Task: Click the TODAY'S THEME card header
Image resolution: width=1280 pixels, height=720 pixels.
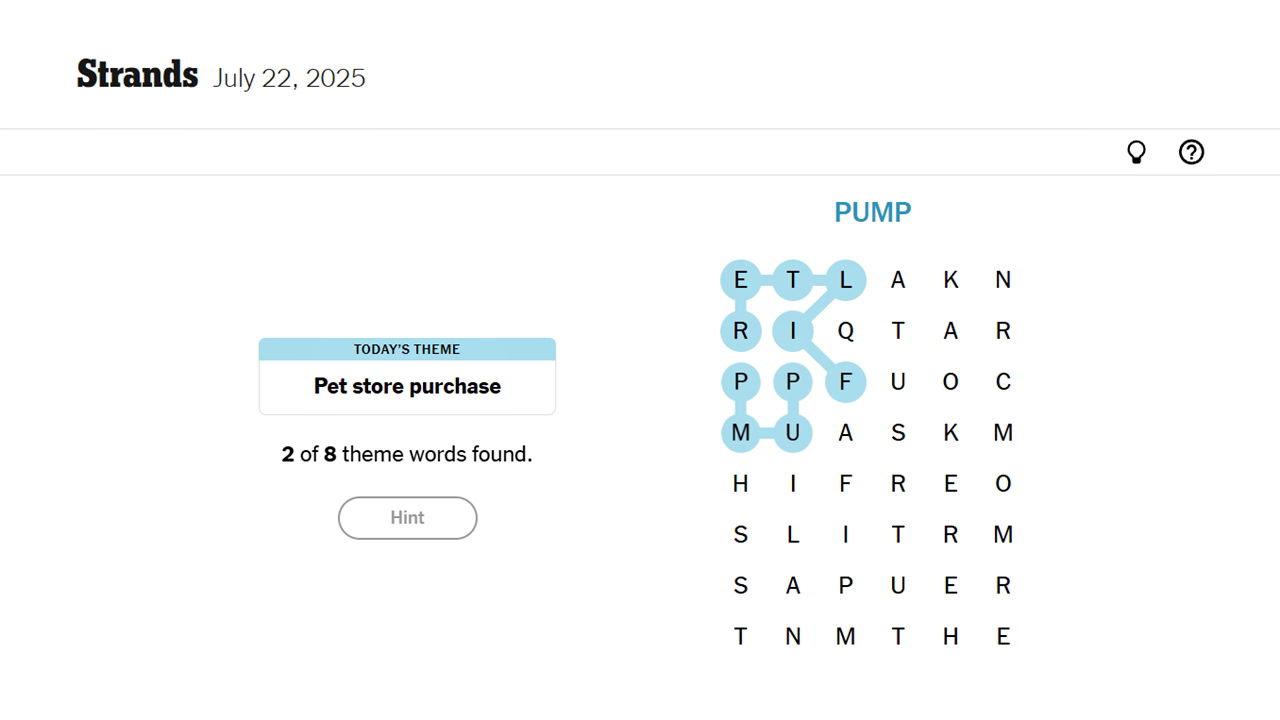Action: click(407, 349)
